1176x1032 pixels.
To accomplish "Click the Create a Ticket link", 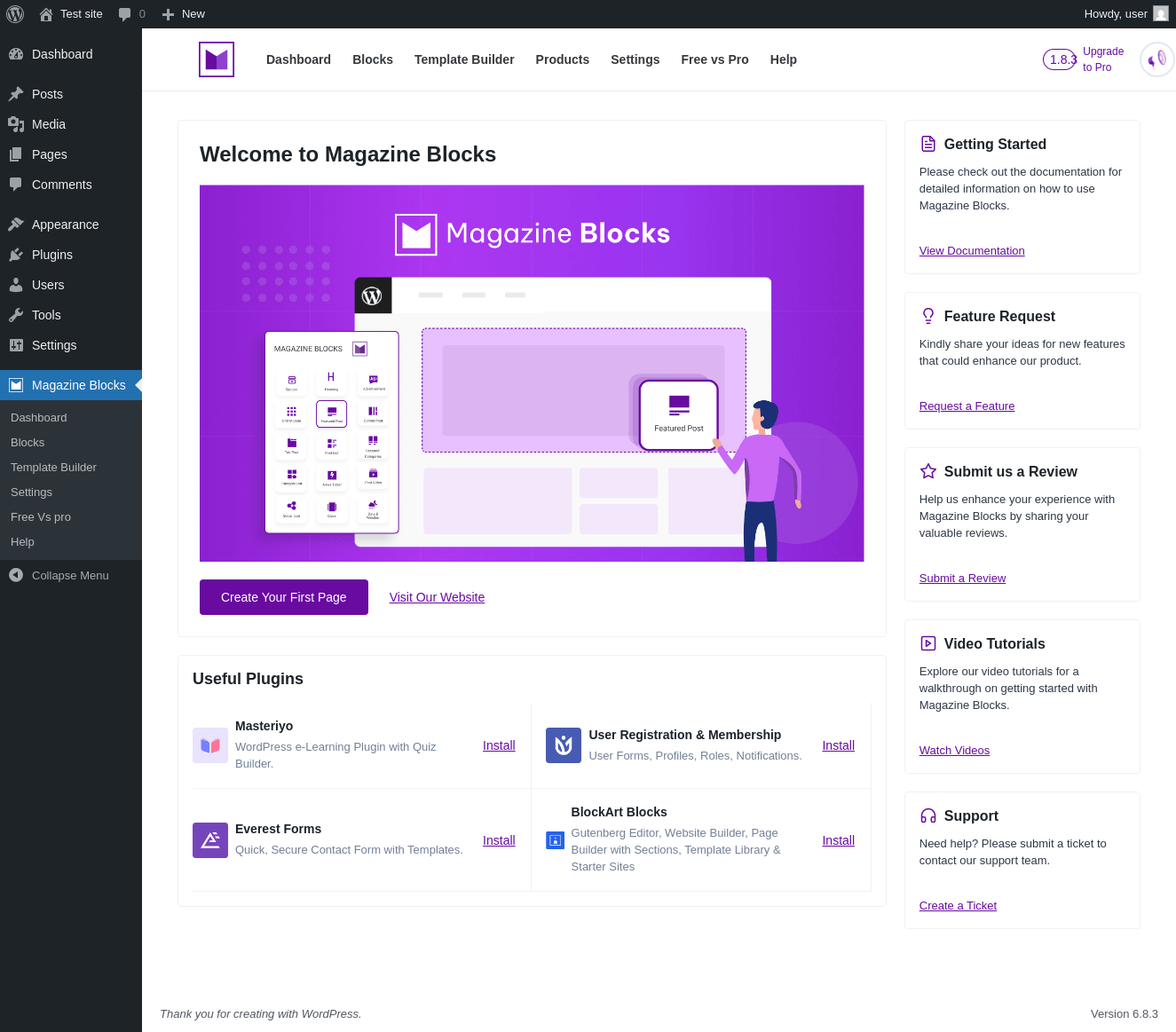I will pos(958,906).
